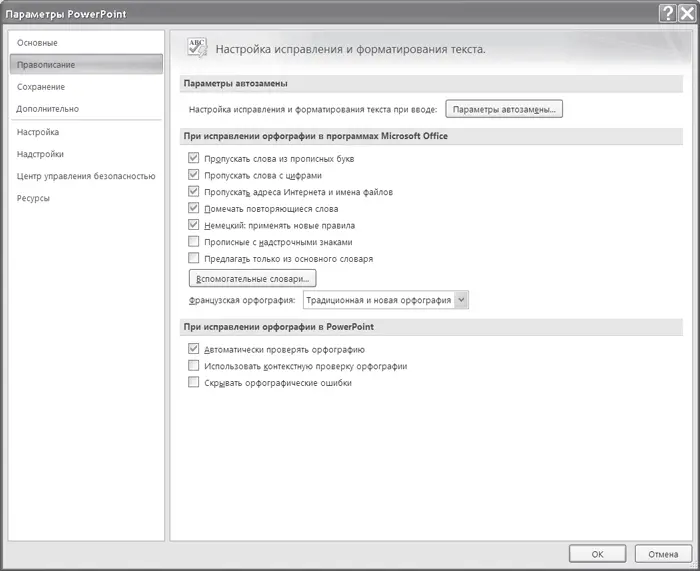Viewport: 700px width, 571px height.
Task: Select the Ресурсы category
Action: (x=33, y=198)
